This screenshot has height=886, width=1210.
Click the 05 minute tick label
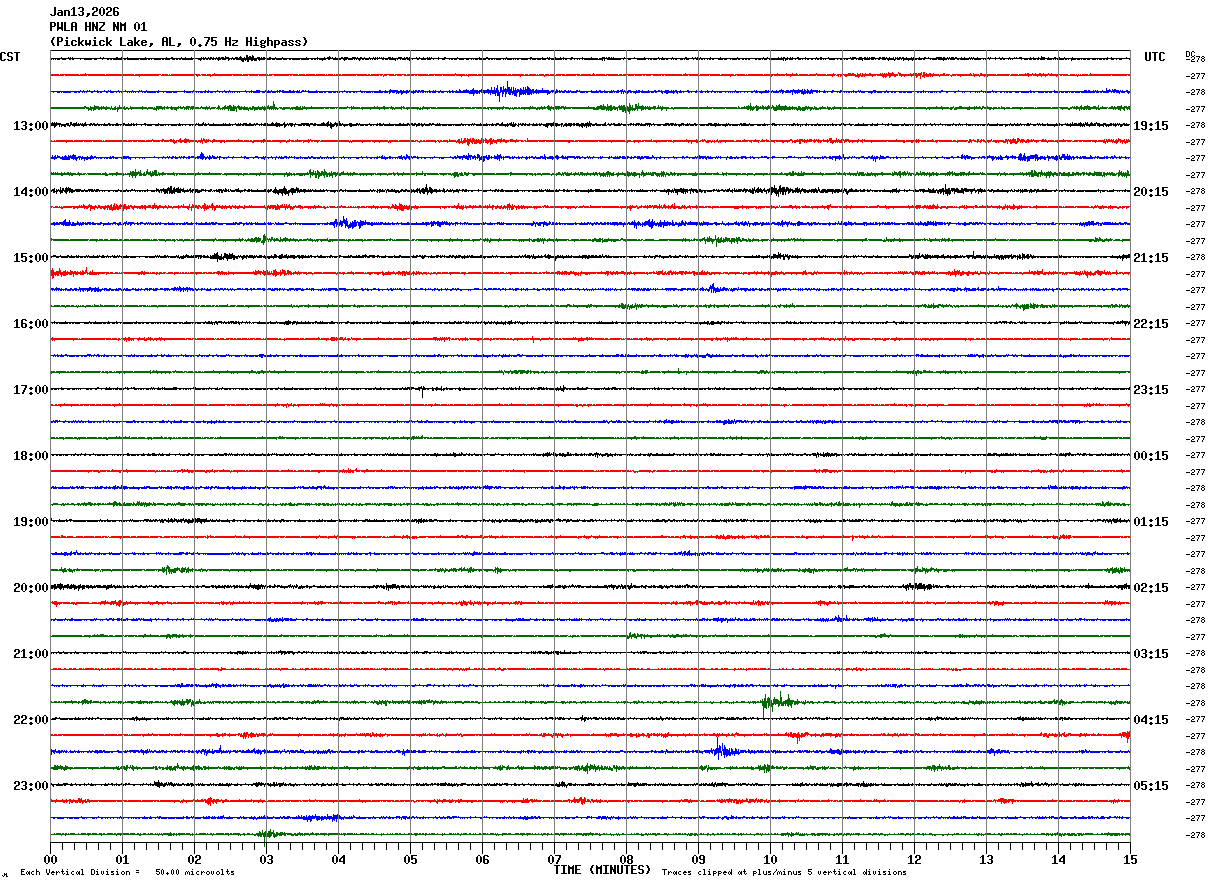[x=410, y=859]
